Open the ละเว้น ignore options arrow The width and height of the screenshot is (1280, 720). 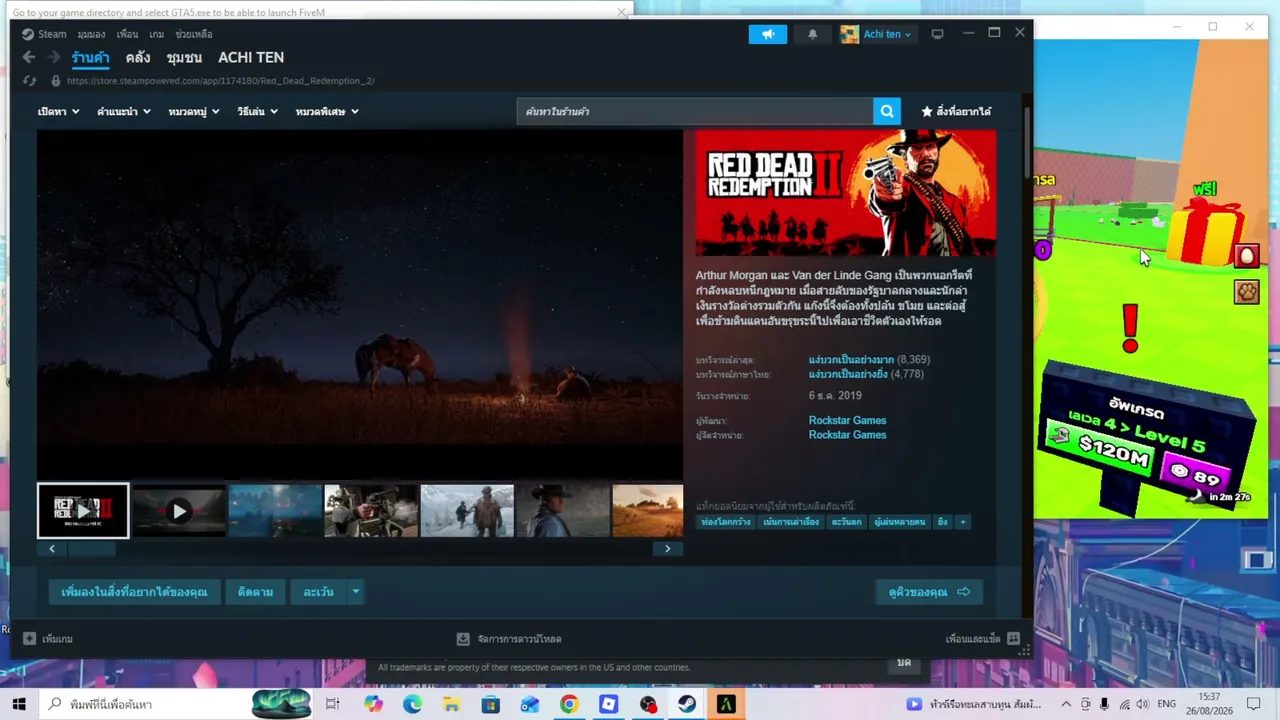pos(355,592)
